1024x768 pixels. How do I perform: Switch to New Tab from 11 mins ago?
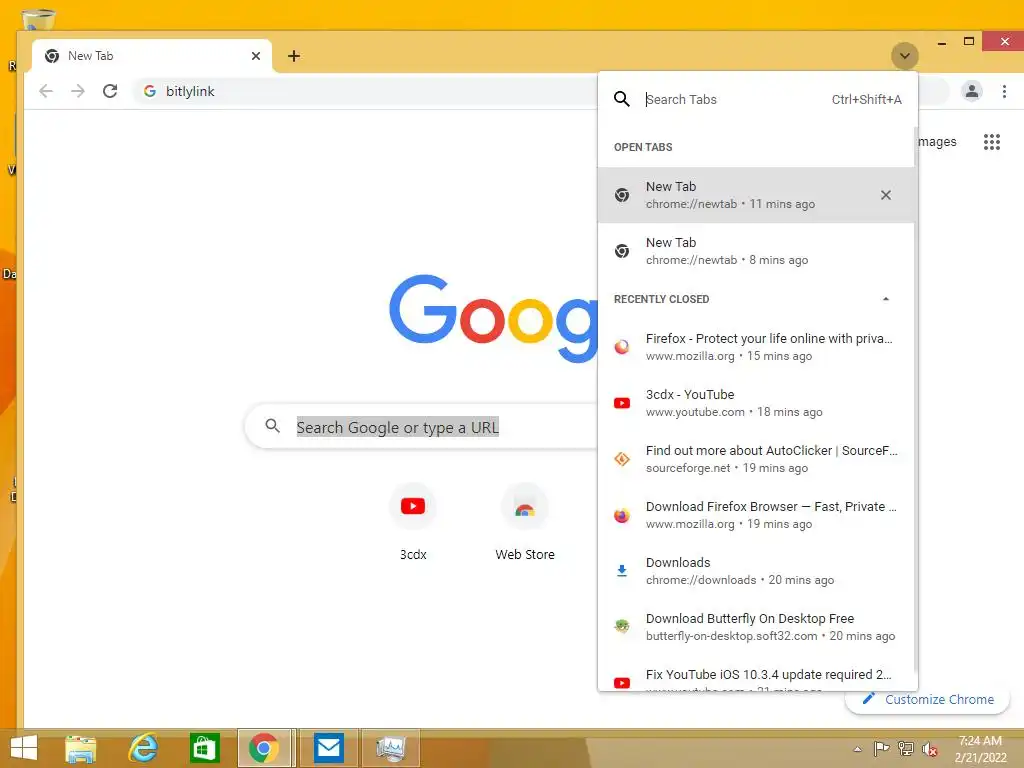click(x=756, y=195)
